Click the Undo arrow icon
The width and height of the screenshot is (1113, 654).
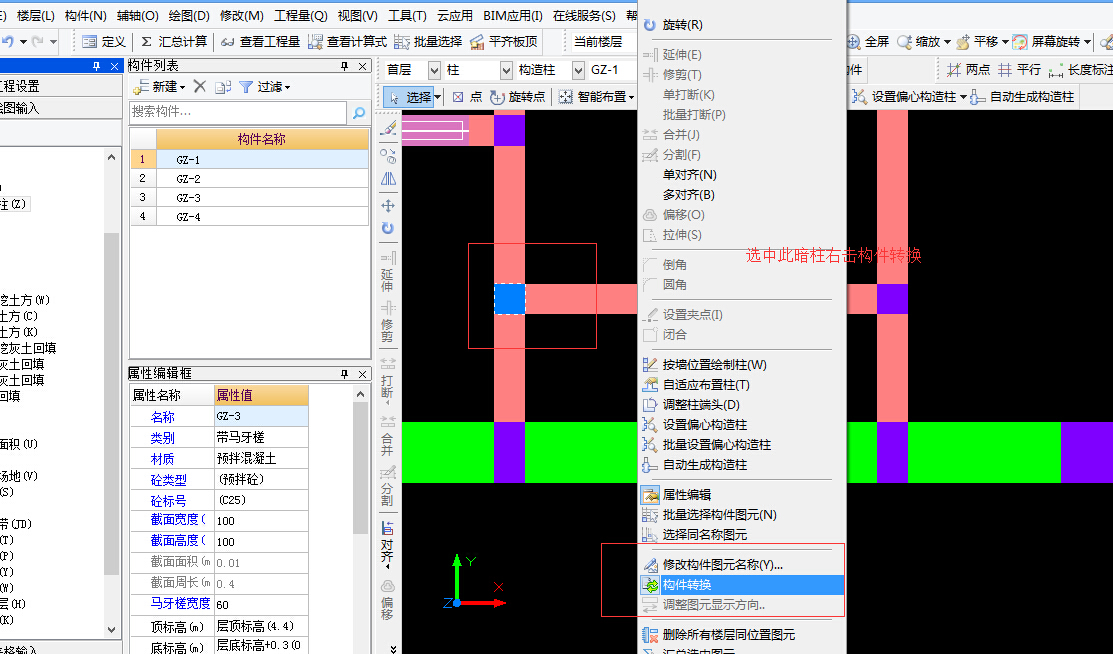[8, 42]
